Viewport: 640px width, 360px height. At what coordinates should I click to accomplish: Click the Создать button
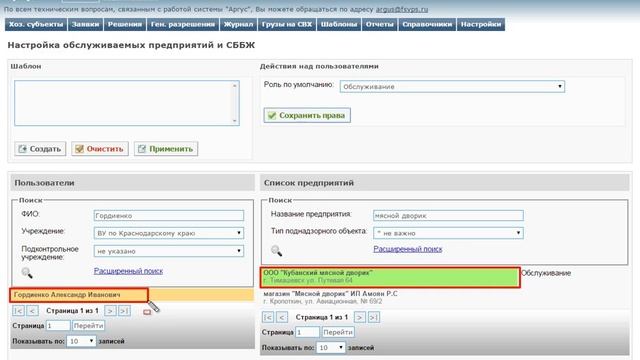click(40, 149)
